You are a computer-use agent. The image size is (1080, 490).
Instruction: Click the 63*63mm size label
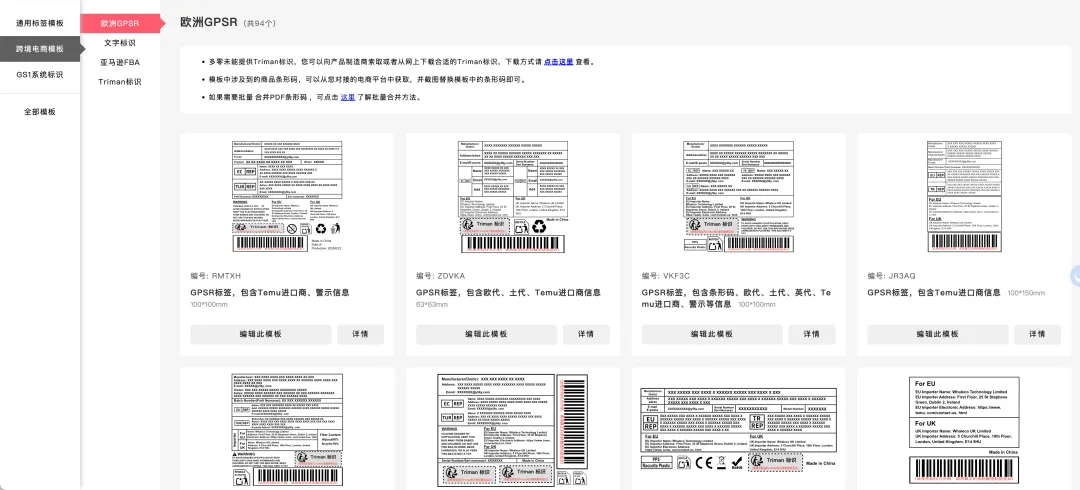[432, 305]
